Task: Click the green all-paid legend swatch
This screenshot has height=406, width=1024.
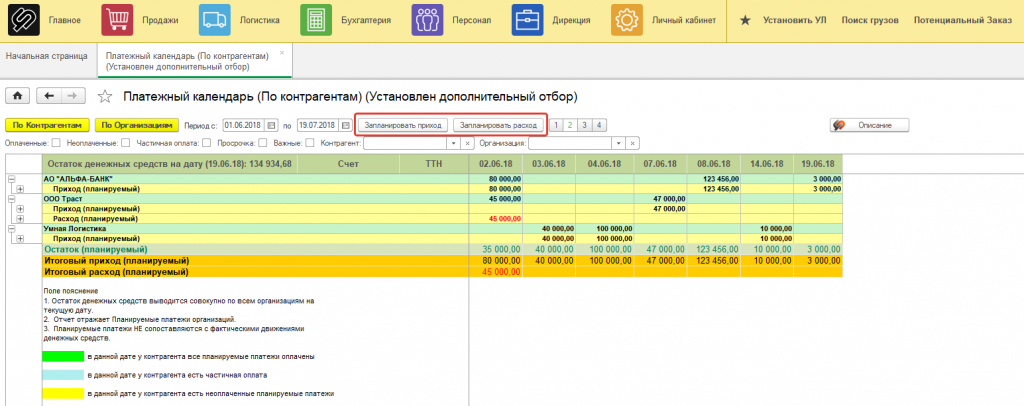Action: [x=63, y=357]
